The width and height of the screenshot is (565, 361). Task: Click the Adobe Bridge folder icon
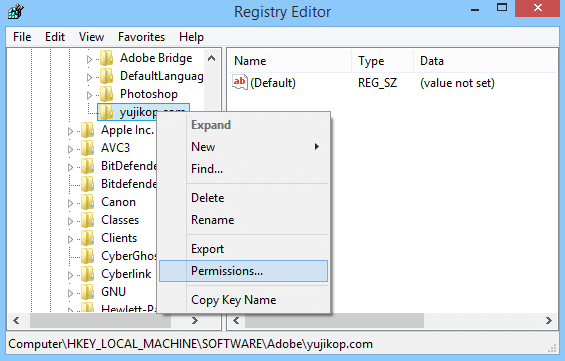tap(107, 58)
